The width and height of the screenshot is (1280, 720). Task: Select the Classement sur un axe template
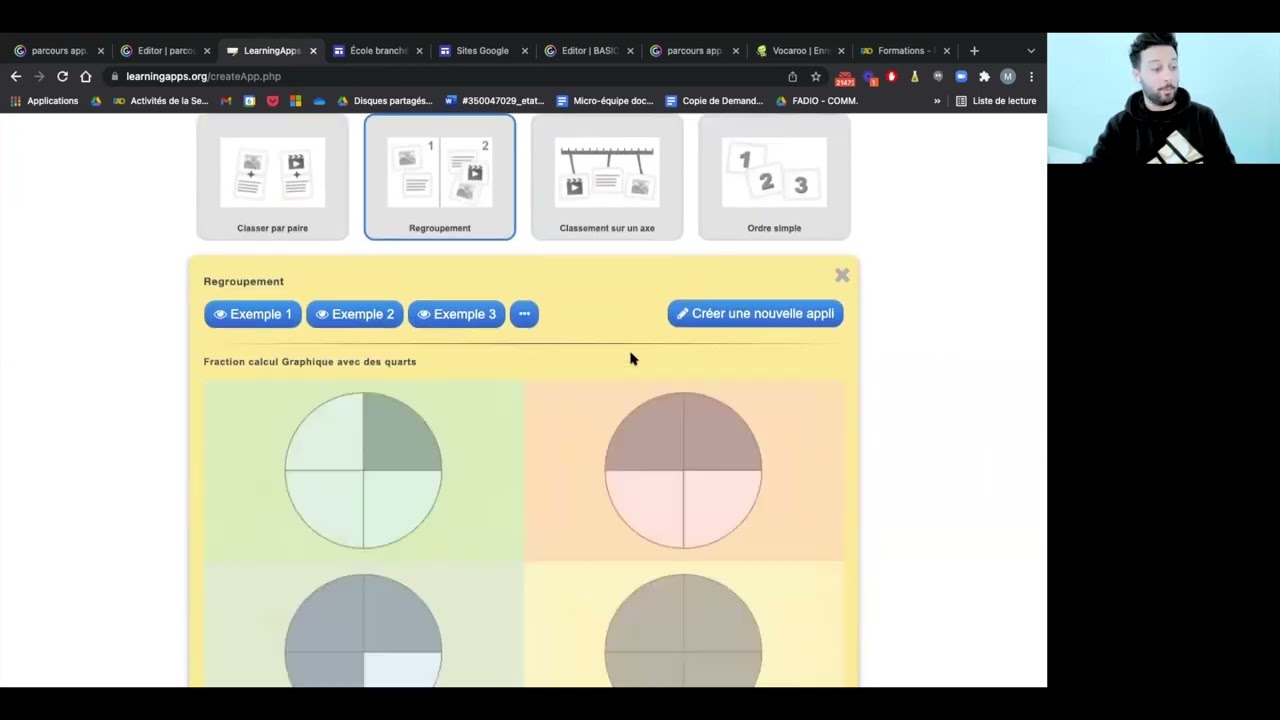click(607, 177)
